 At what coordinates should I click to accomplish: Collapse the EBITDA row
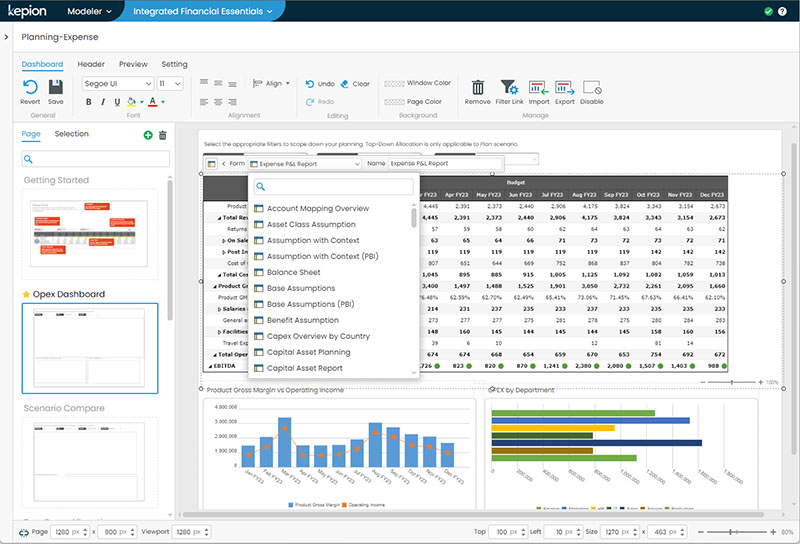pyautogui.click(x=210, y=366)
